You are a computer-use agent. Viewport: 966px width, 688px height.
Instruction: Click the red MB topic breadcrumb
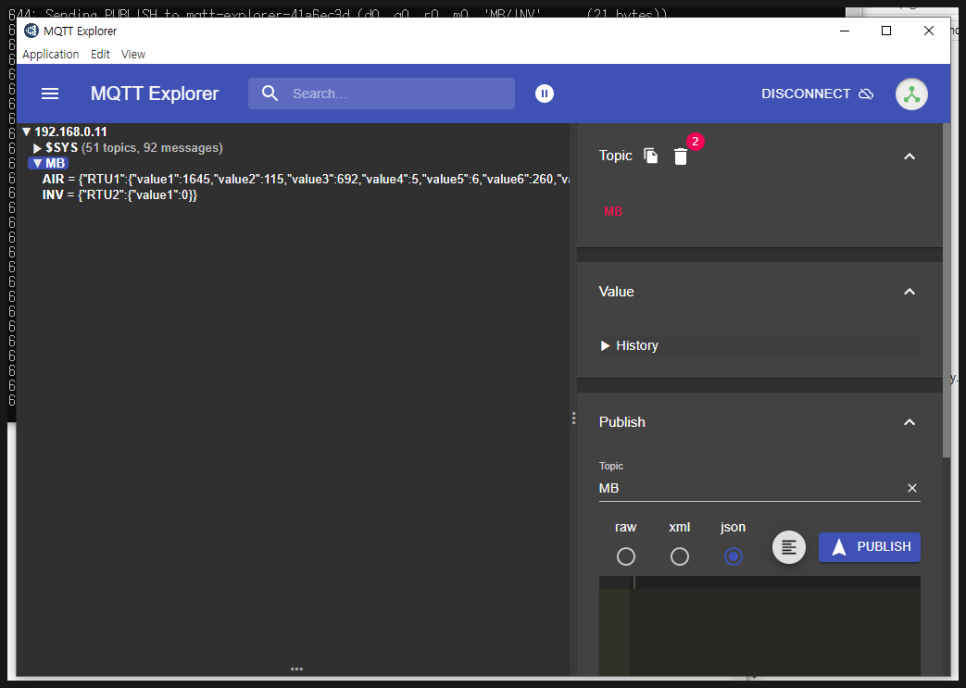pyautogui.click(x=613, y=211)
